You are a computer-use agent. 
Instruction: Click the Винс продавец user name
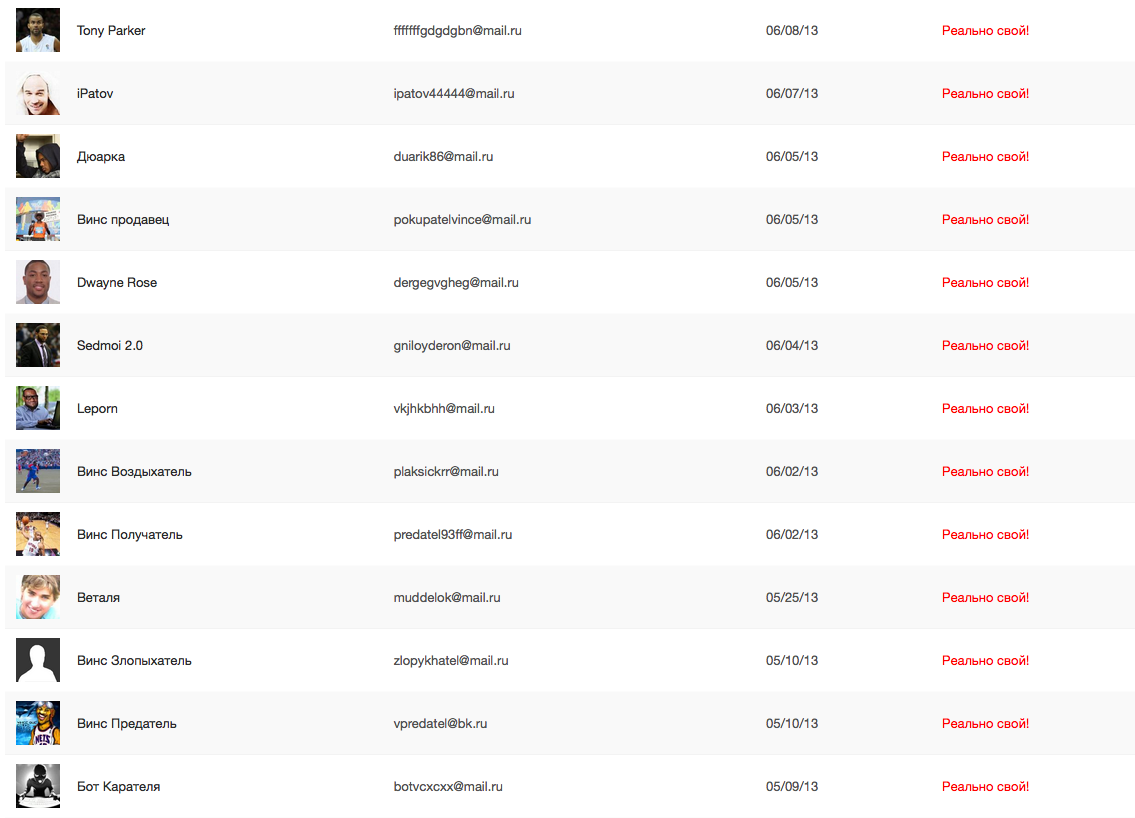123,219
